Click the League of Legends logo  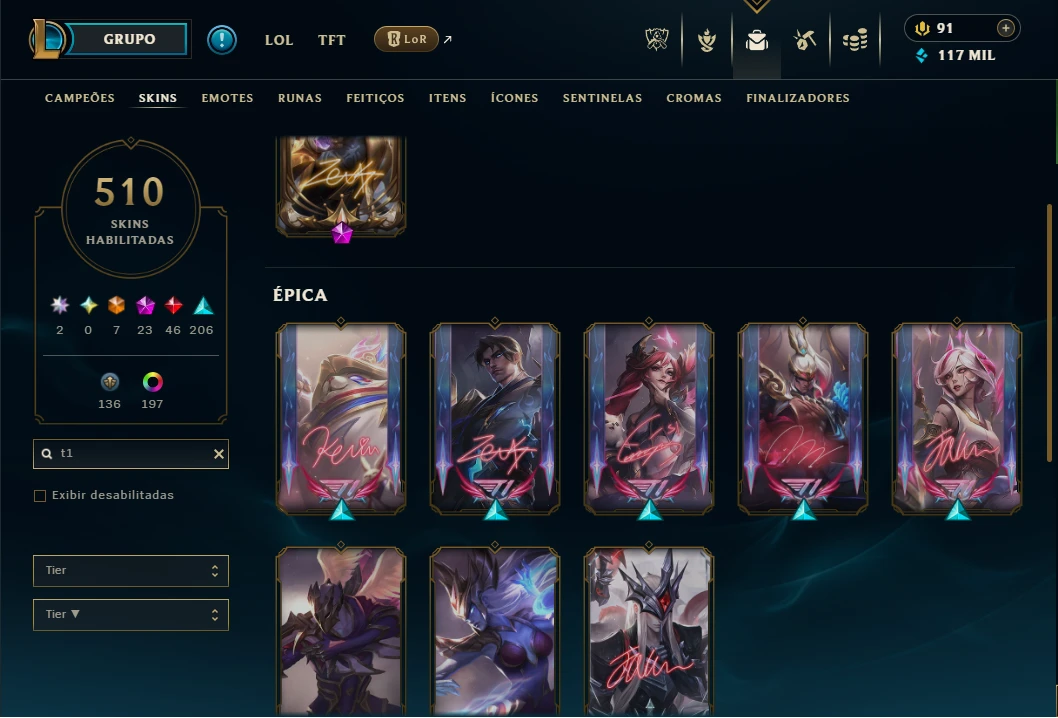[x=46, y=39]
